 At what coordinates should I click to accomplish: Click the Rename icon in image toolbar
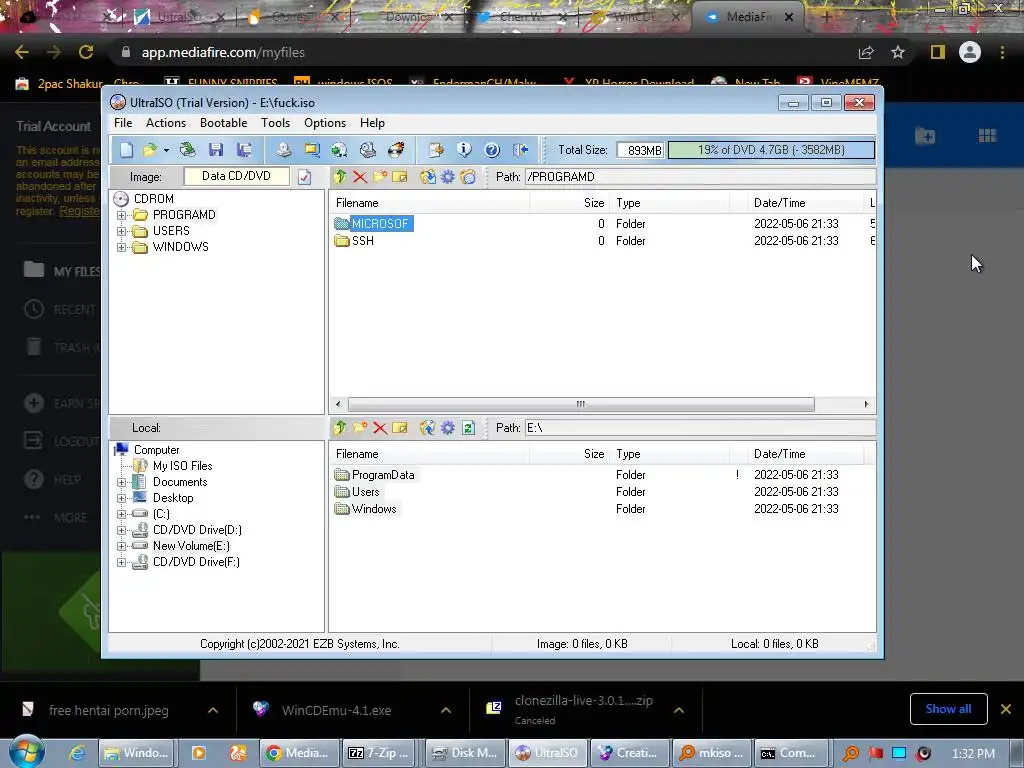(400, 177)
